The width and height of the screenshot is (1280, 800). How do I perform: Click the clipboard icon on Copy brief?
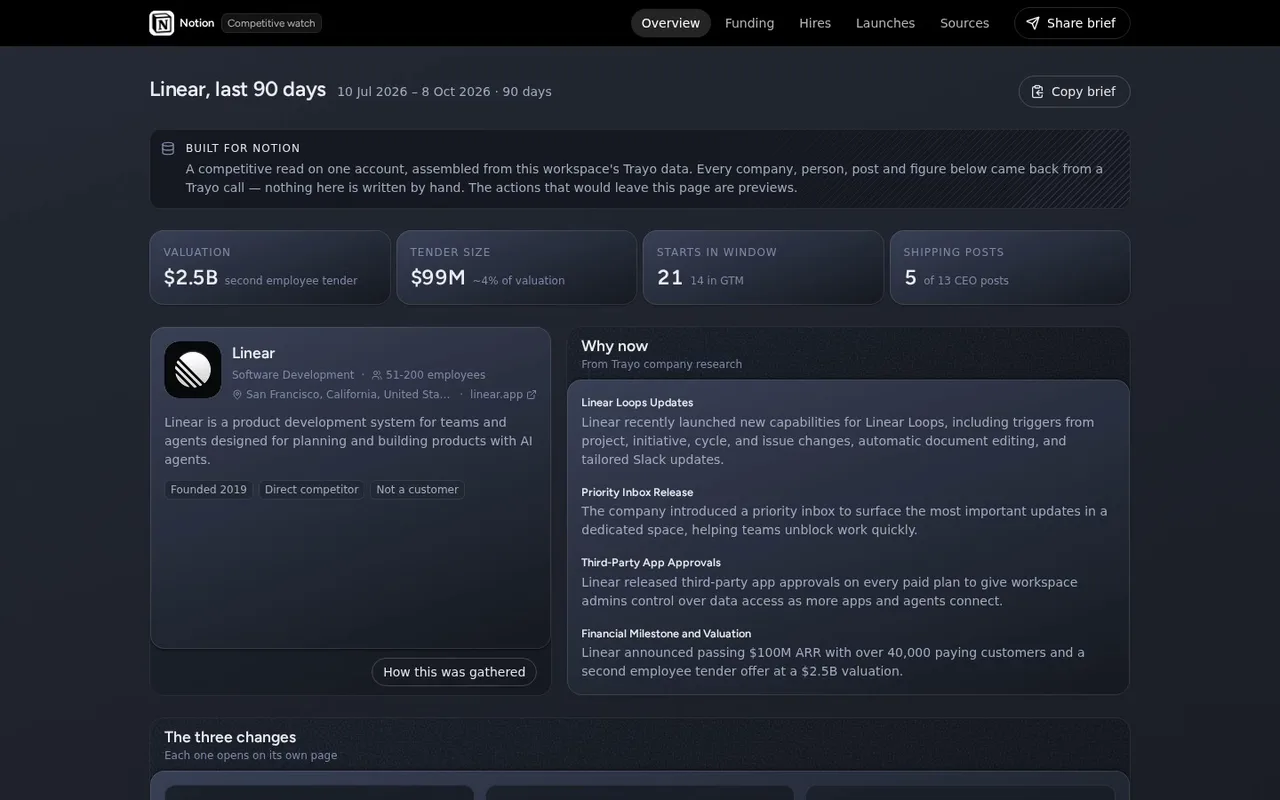[1038, 92]
